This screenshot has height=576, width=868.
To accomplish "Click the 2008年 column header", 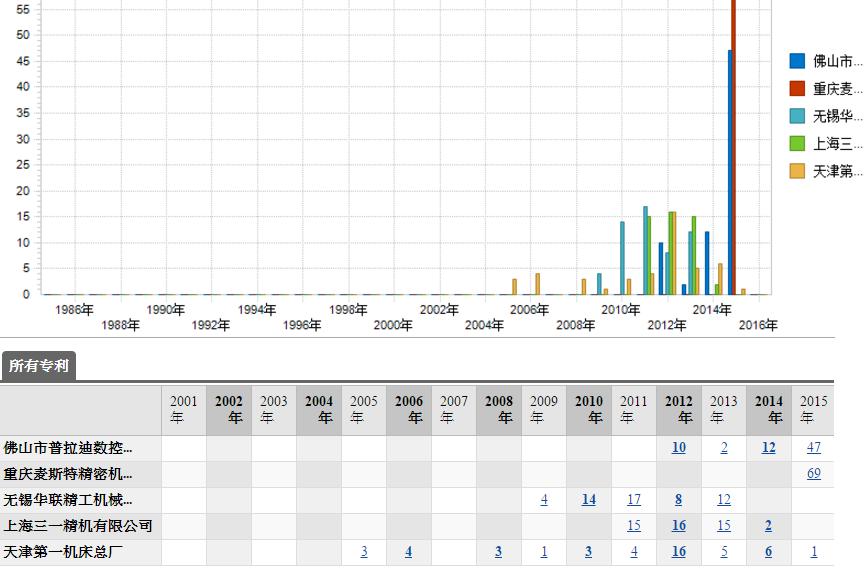I will (499, 409).
